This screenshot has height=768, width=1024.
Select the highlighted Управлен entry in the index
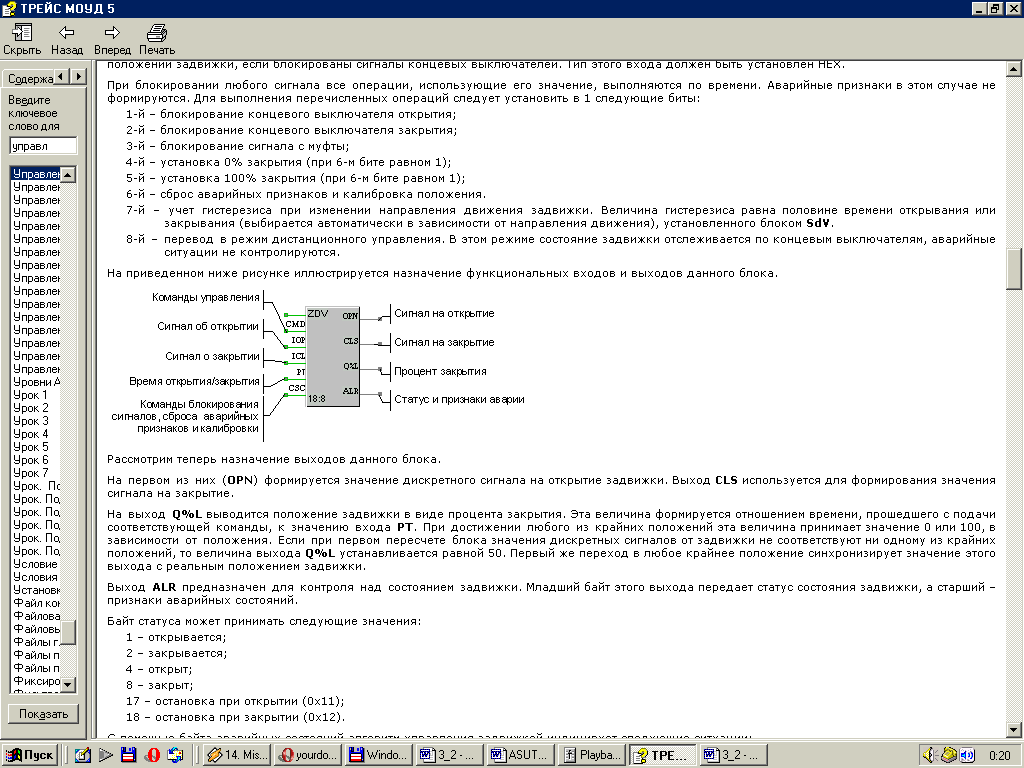pyautogui.click(x=36, y=174)
